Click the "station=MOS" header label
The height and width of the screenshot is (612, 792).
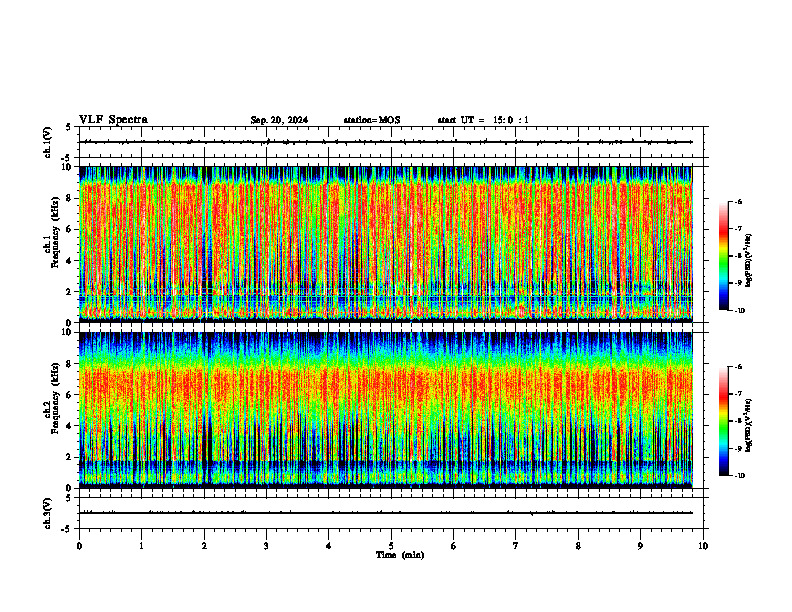click(x=372, y=120)
